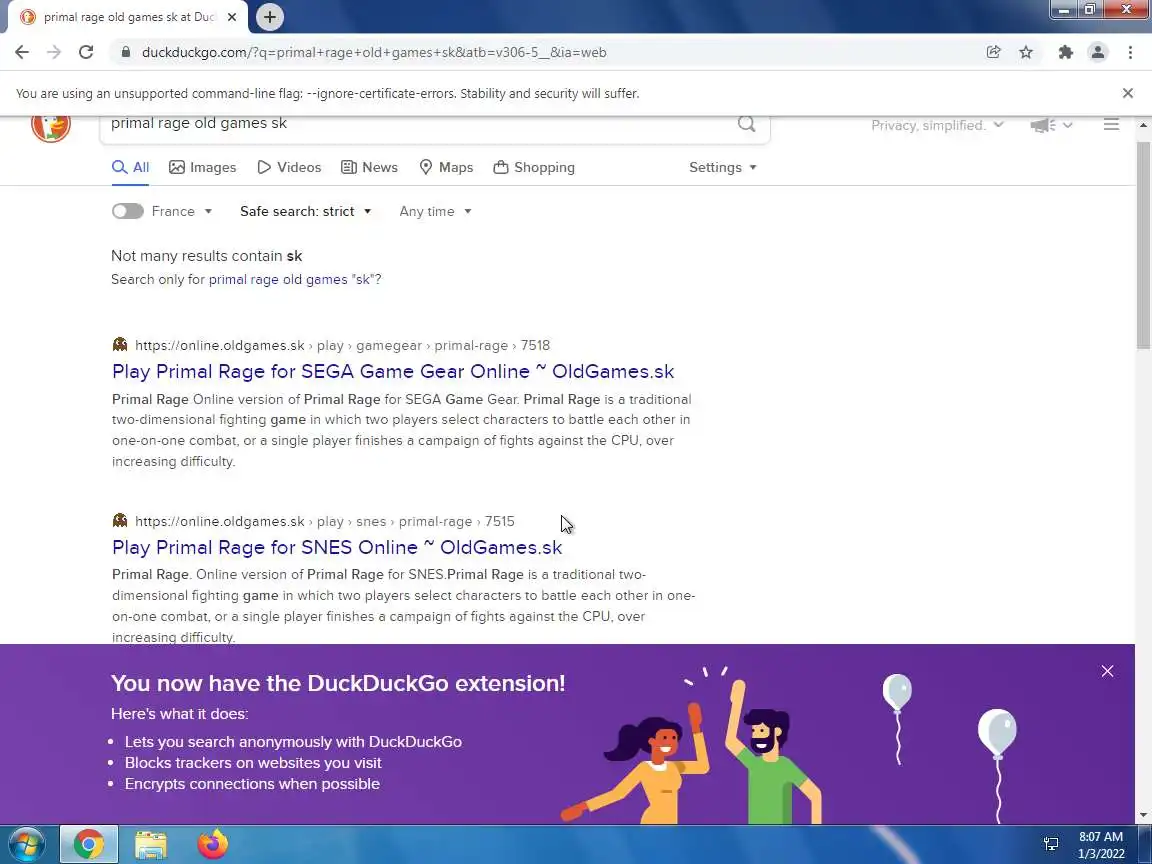Switch to the News tab

(370, 168)
